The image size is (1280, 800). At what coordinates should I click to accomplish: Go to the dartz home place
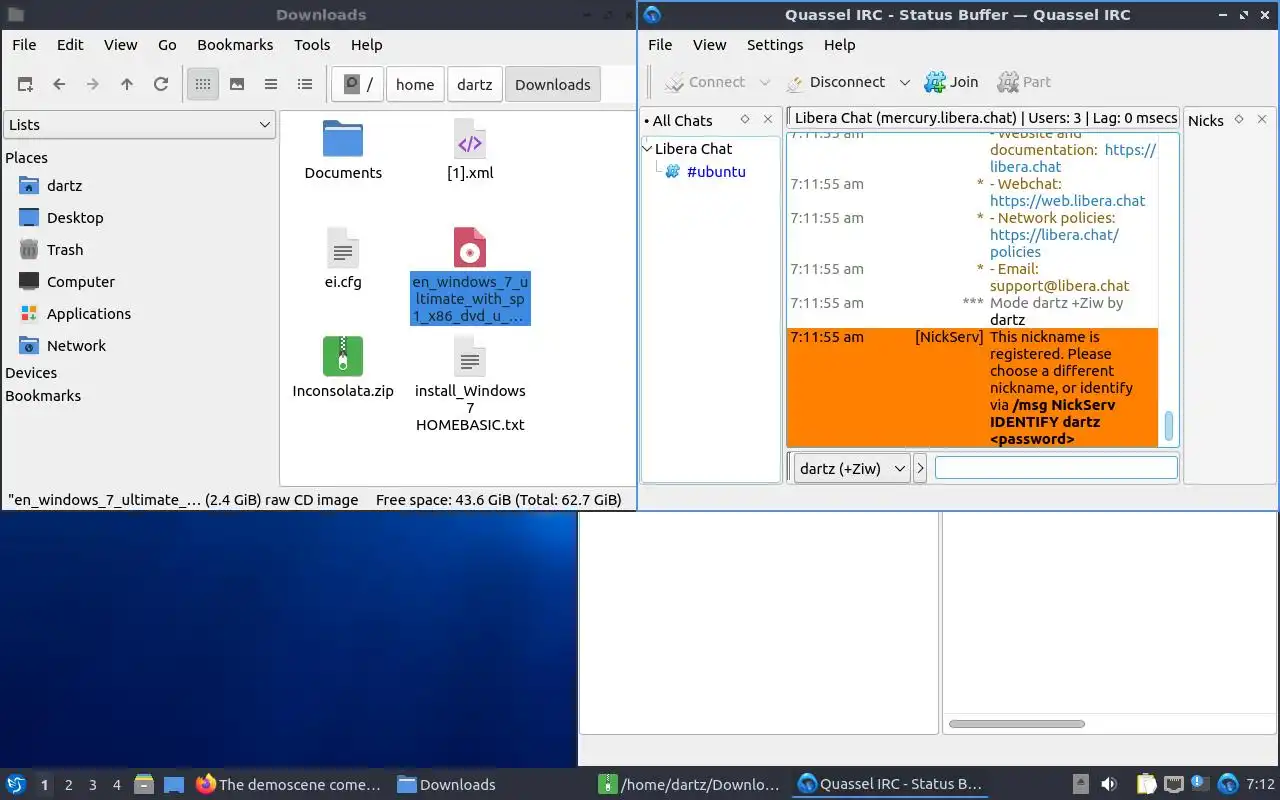pos(64,186)
